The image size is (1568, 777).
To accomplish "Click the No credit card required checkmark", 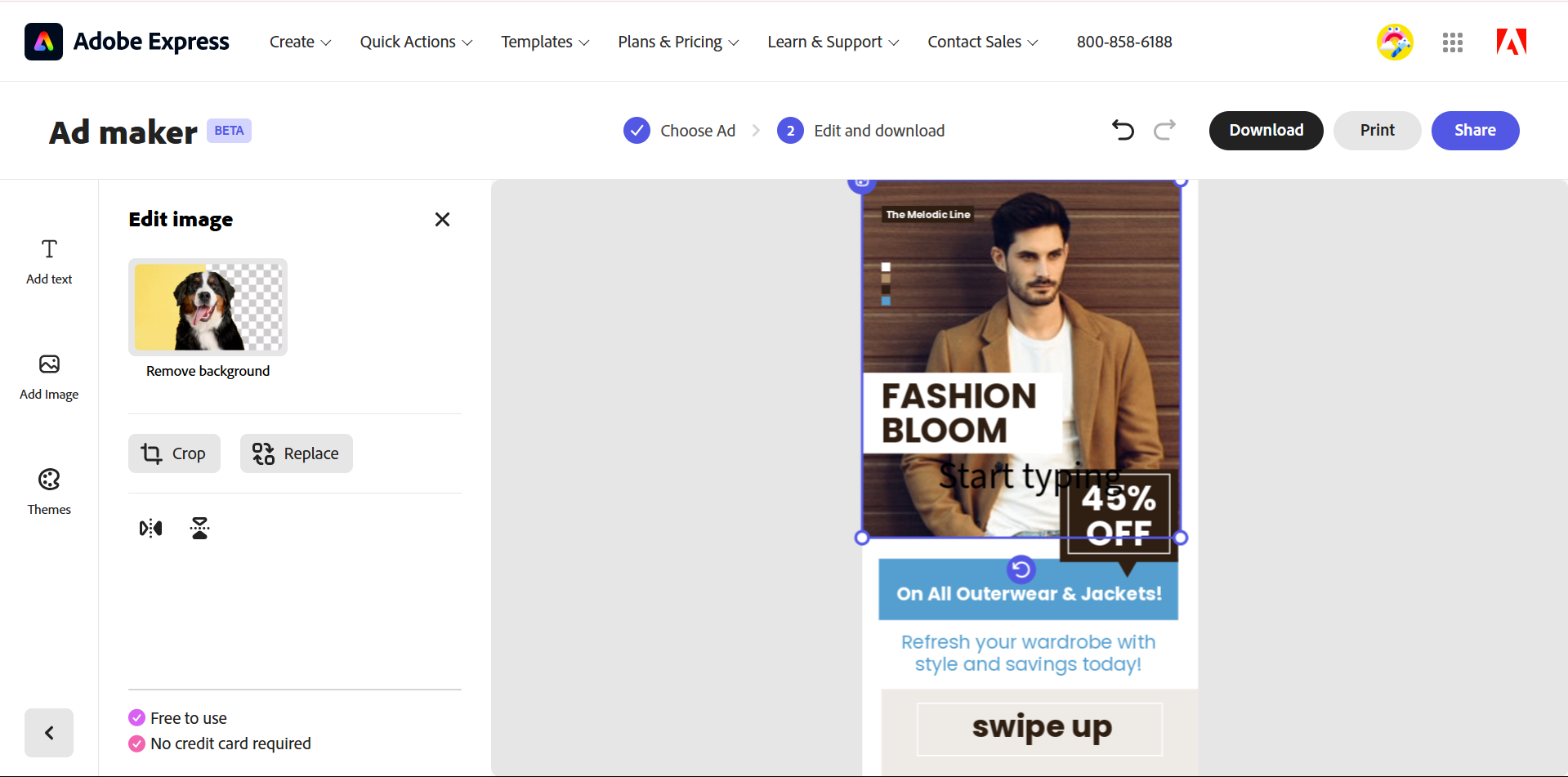I will point(136,744).
